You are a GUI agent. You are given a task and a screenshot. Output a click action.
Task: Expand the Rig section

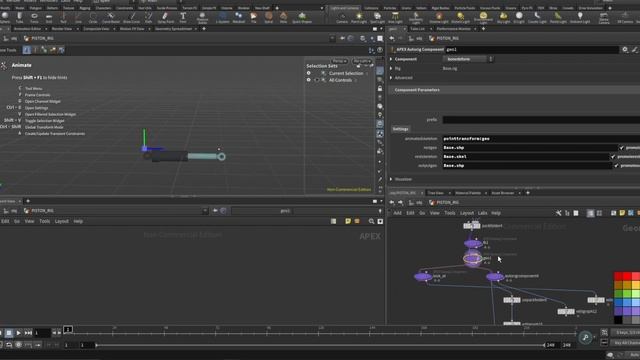(x=391, y=69)
